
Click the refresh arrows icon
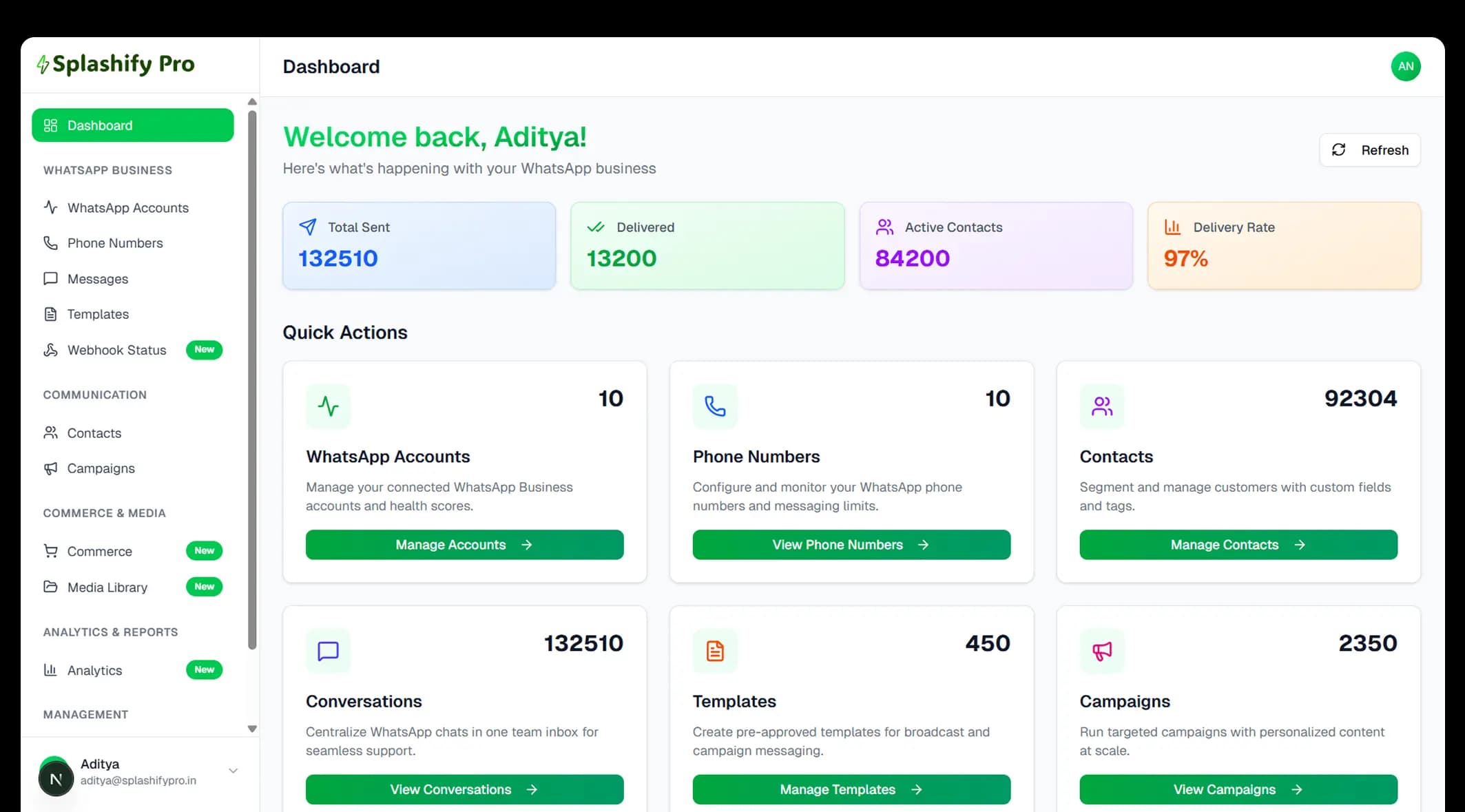(x=1338, y=150)
